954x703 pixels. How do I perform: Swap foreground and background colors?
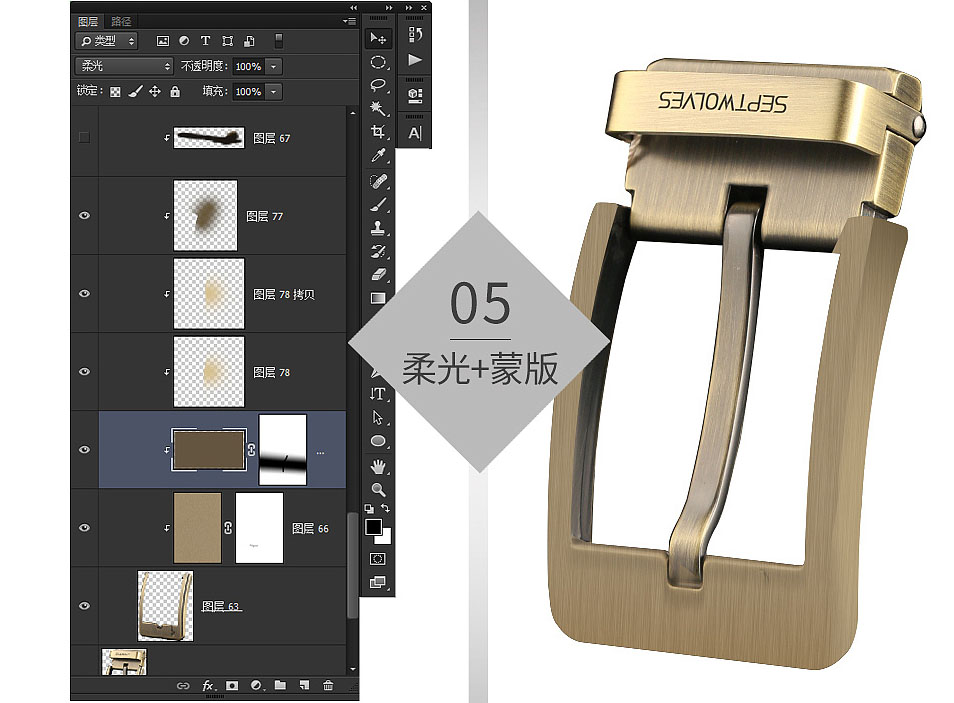385,508
